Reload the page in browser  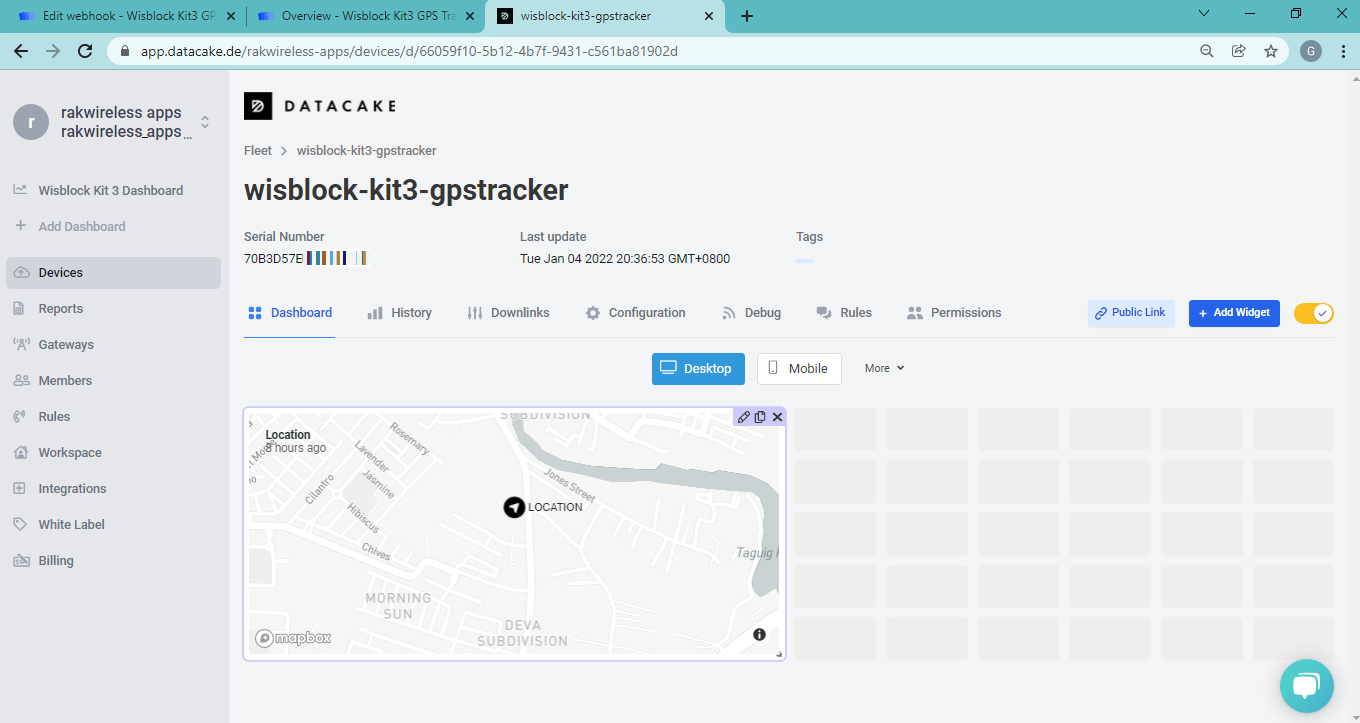(x=85, y=51)
